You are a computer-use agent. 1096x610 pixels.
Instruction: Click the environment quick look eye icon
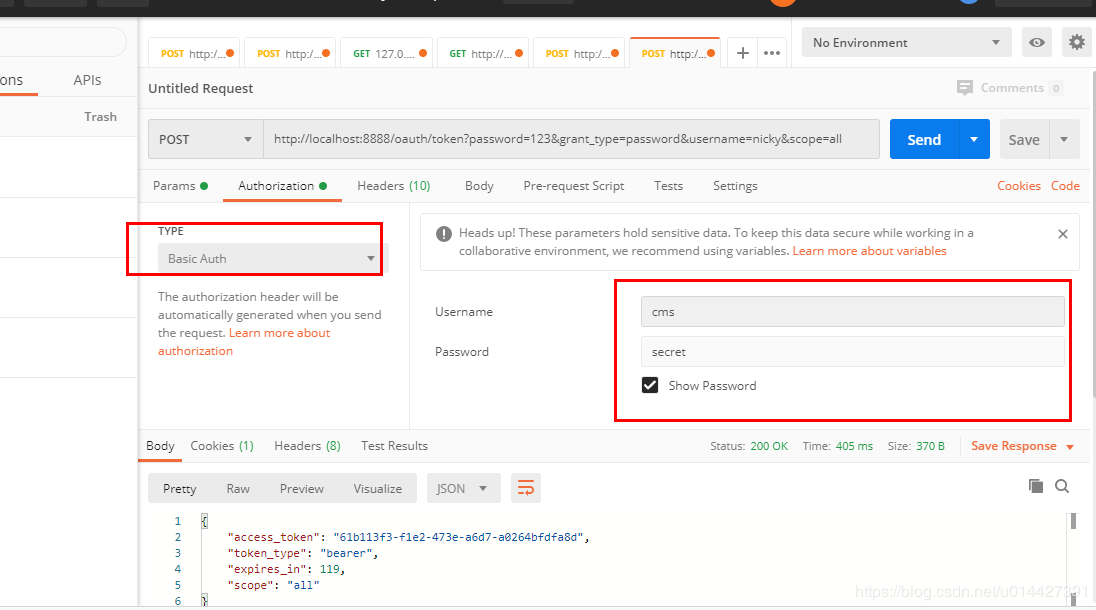(x=1037, y=43)
